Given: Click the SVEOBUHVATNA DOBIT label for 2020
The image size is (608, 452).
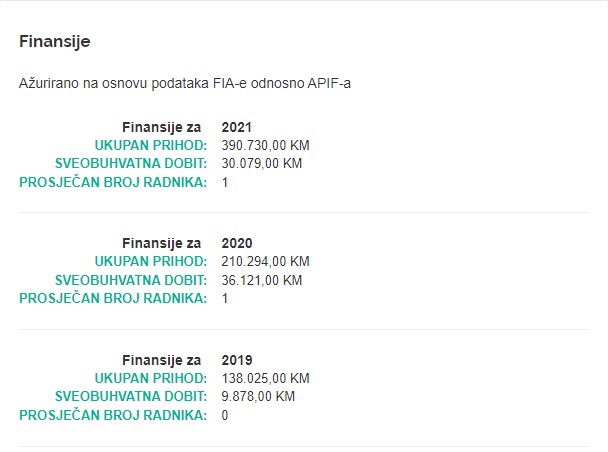Looking at the screenshot, I should coord(131,280).
